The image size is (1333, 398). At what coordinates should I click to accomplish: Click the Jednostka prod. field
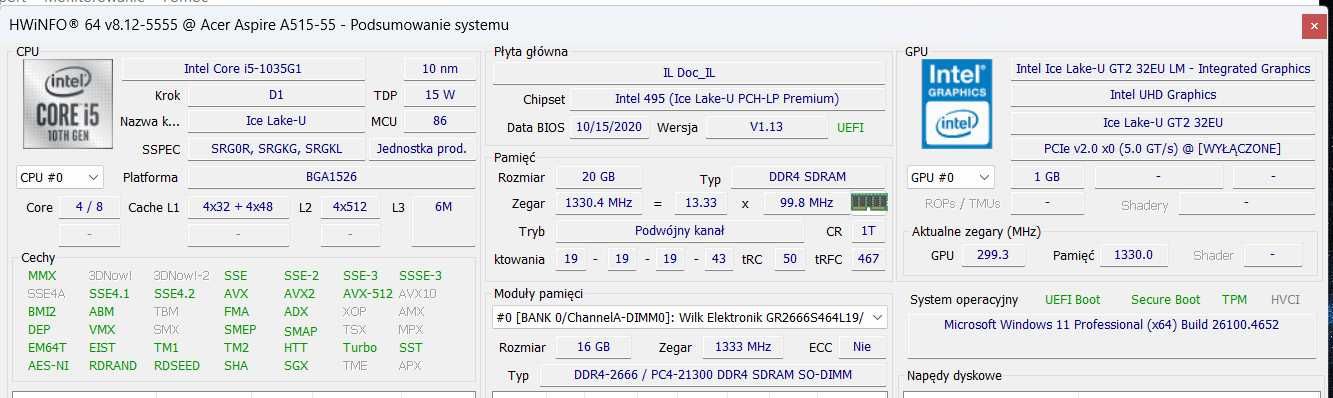(422, 149)
